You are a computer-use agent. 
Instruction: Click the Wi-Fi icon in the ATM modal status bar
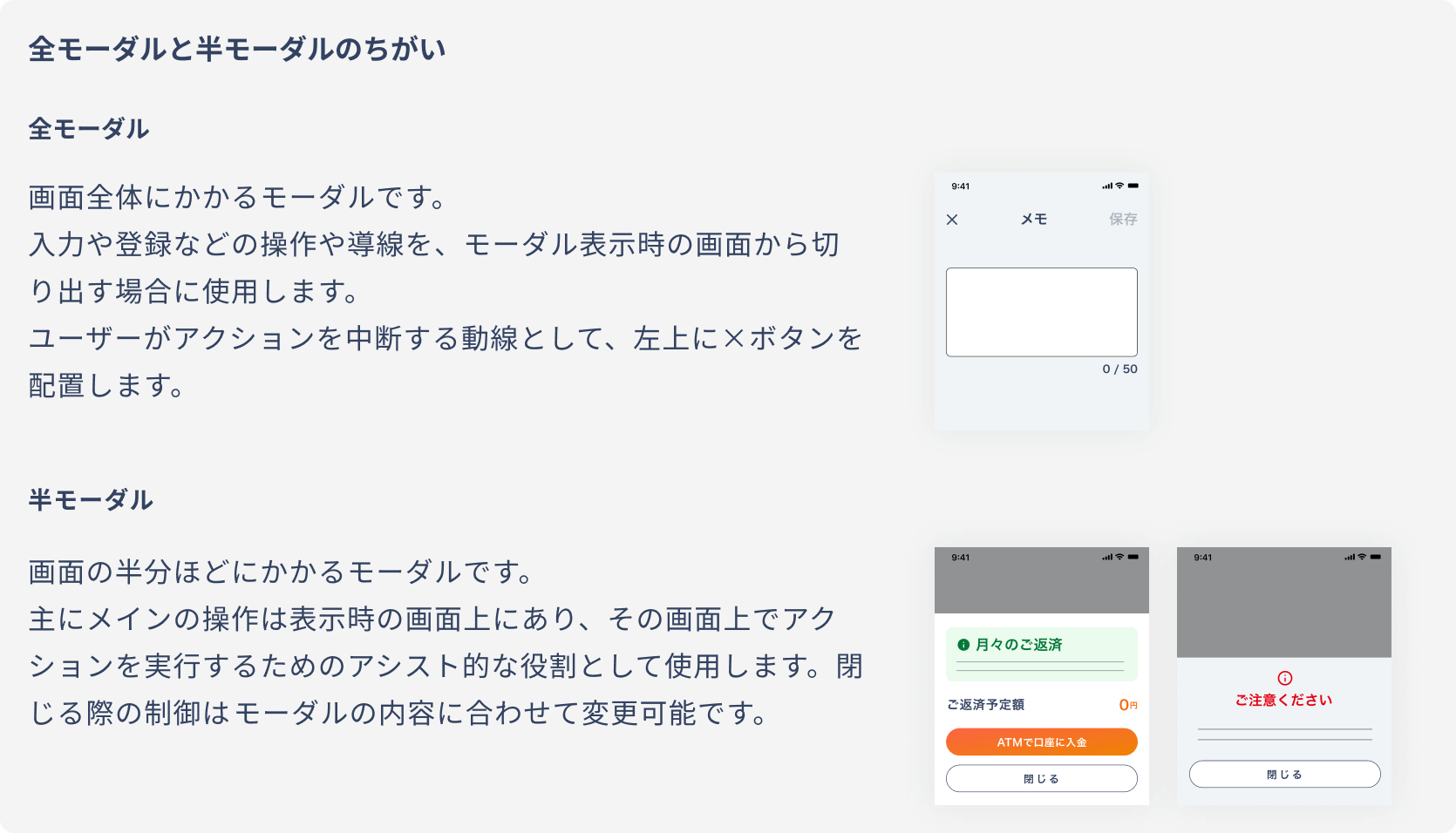[1119, 557]
